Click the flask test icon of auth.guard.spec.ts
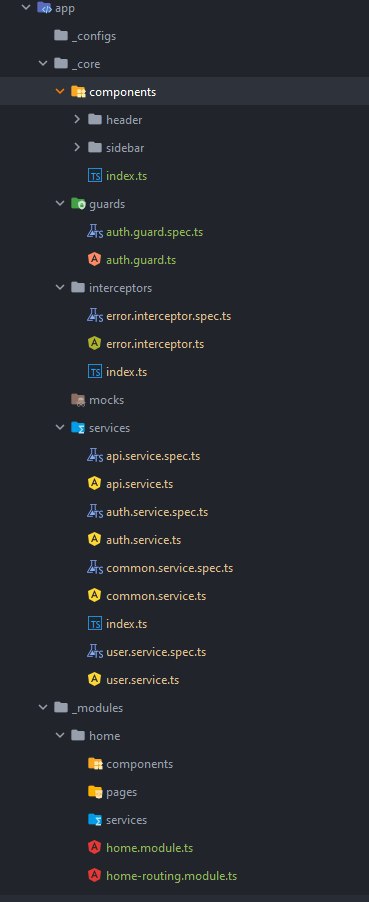 click(x=95, y=231)
